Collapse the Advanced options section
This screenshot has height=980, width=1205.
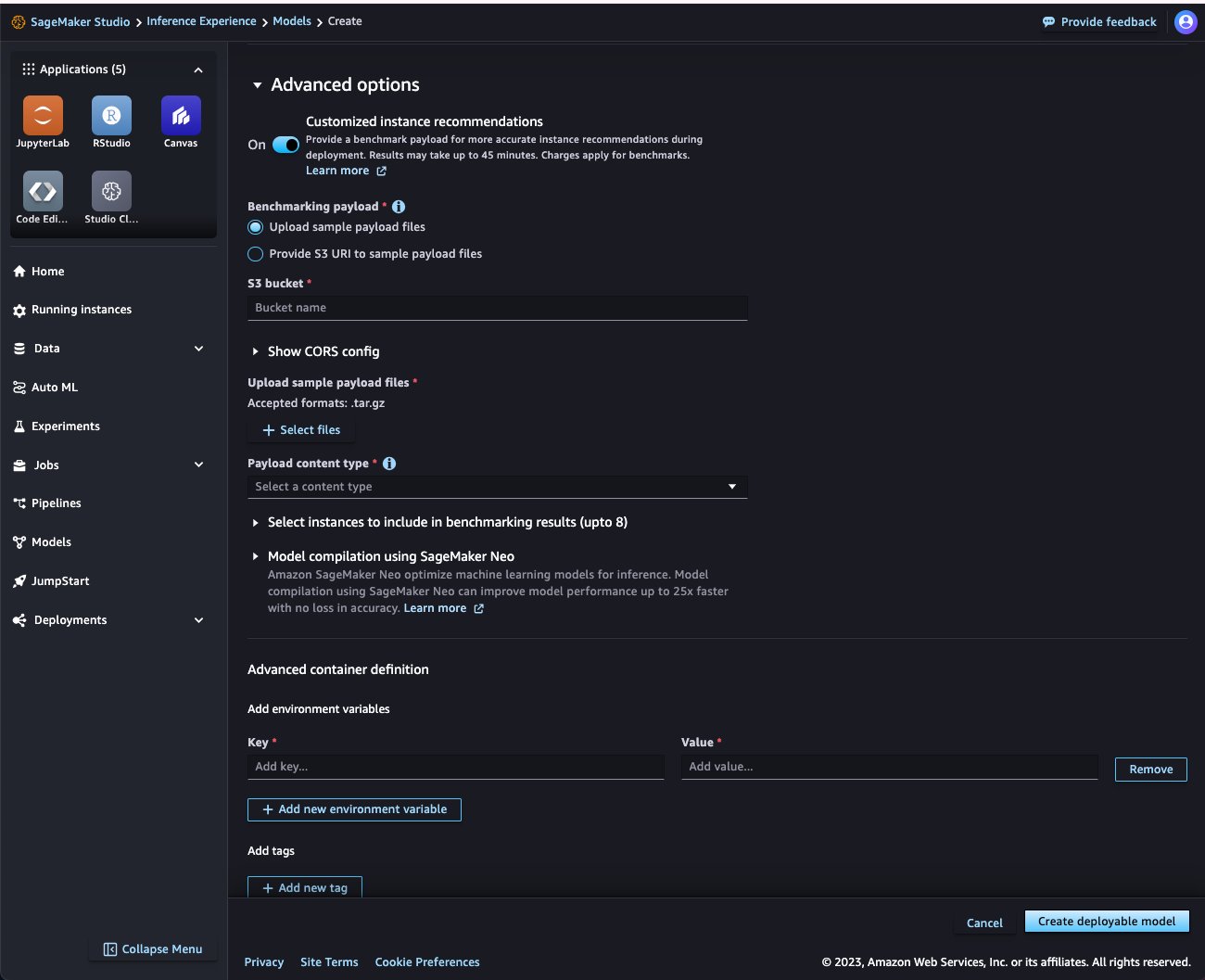click(258, 85)
